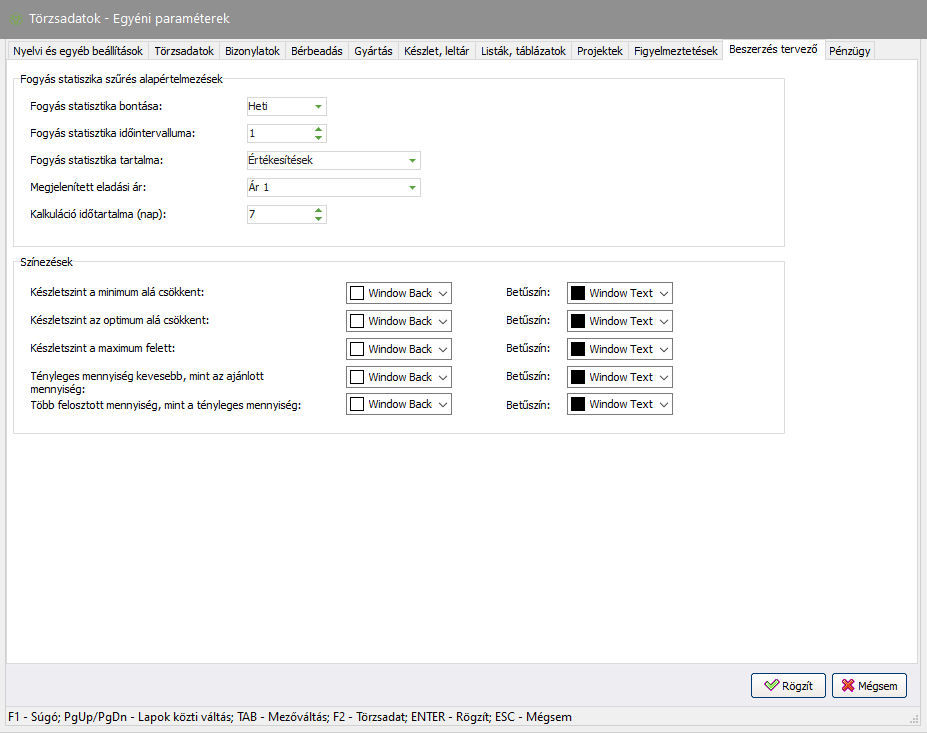Screen dimensions: 927x733
Task: Open Fogyás statisztika bontása dropdown
Action: point(318,107)
